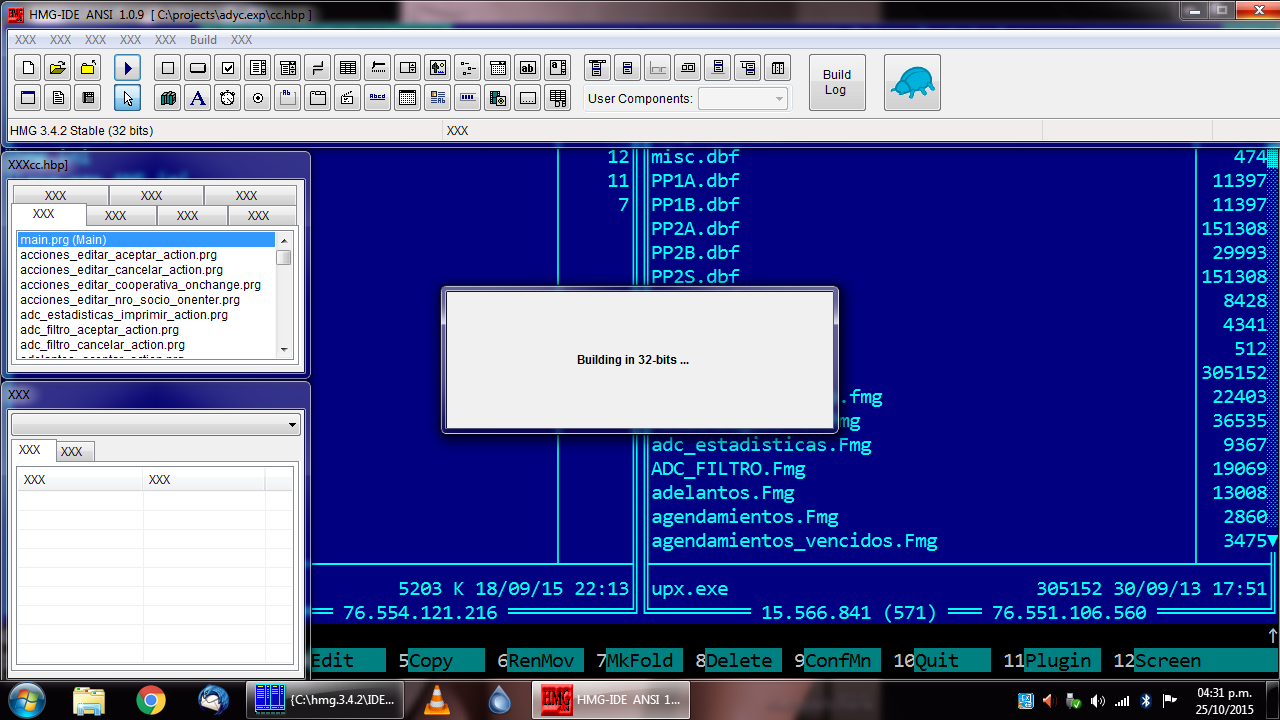The image size is (1280, 720).
Task: Pick the MonthCalendar control icon
Action: click(408, 98)
